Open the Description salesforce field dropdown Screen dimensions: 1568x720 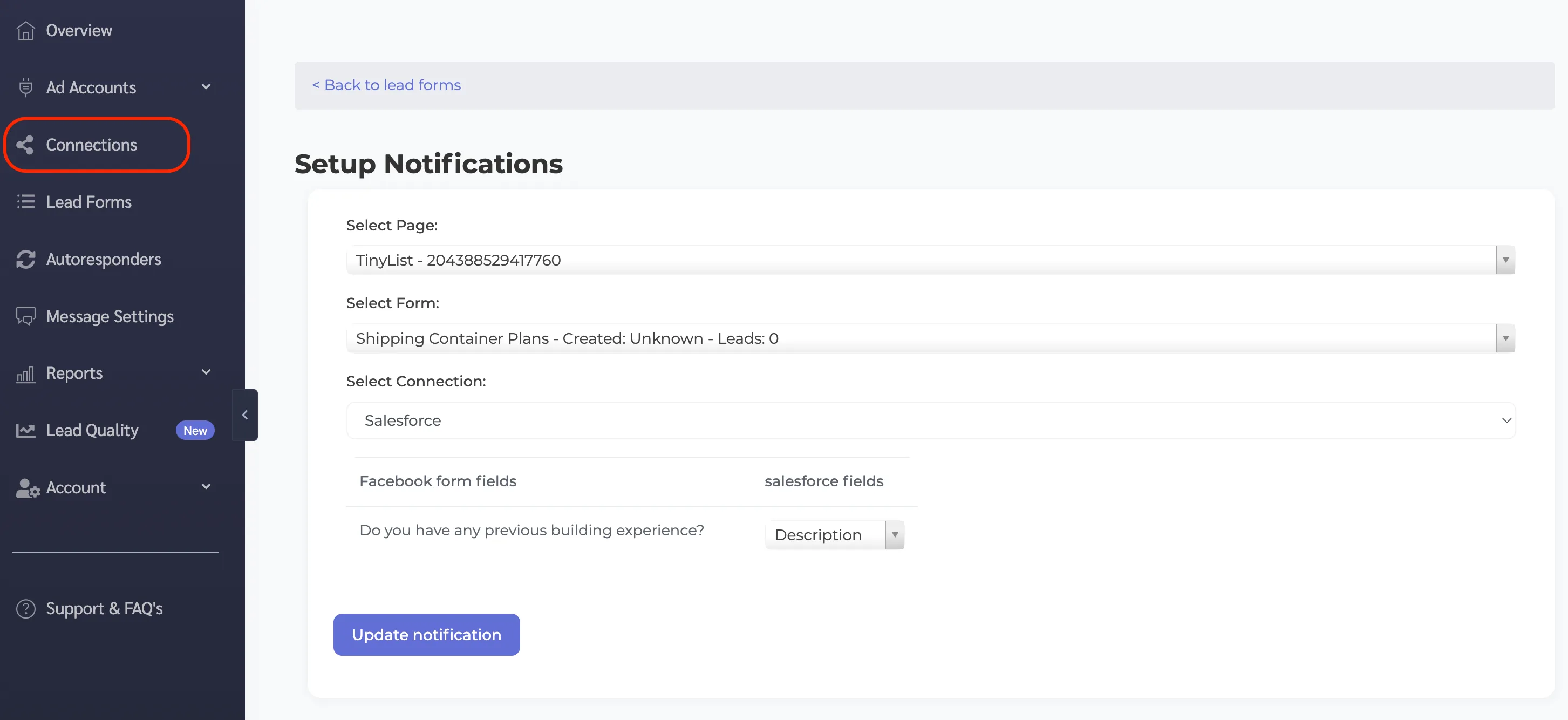click(835, 535)
